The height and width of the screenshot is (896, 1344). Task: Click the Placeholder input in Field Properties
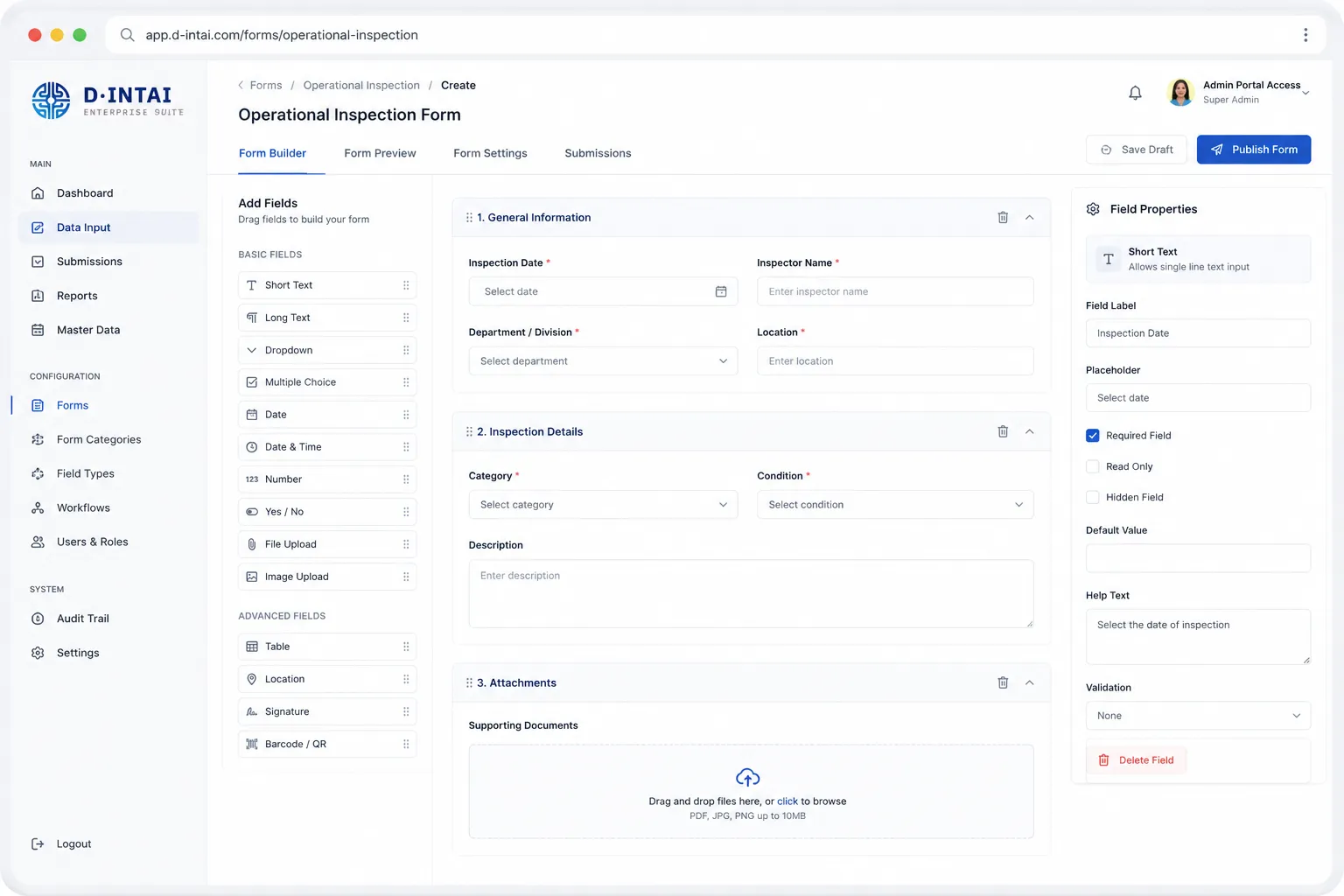pyautogui.click(x=1198, y=398)
